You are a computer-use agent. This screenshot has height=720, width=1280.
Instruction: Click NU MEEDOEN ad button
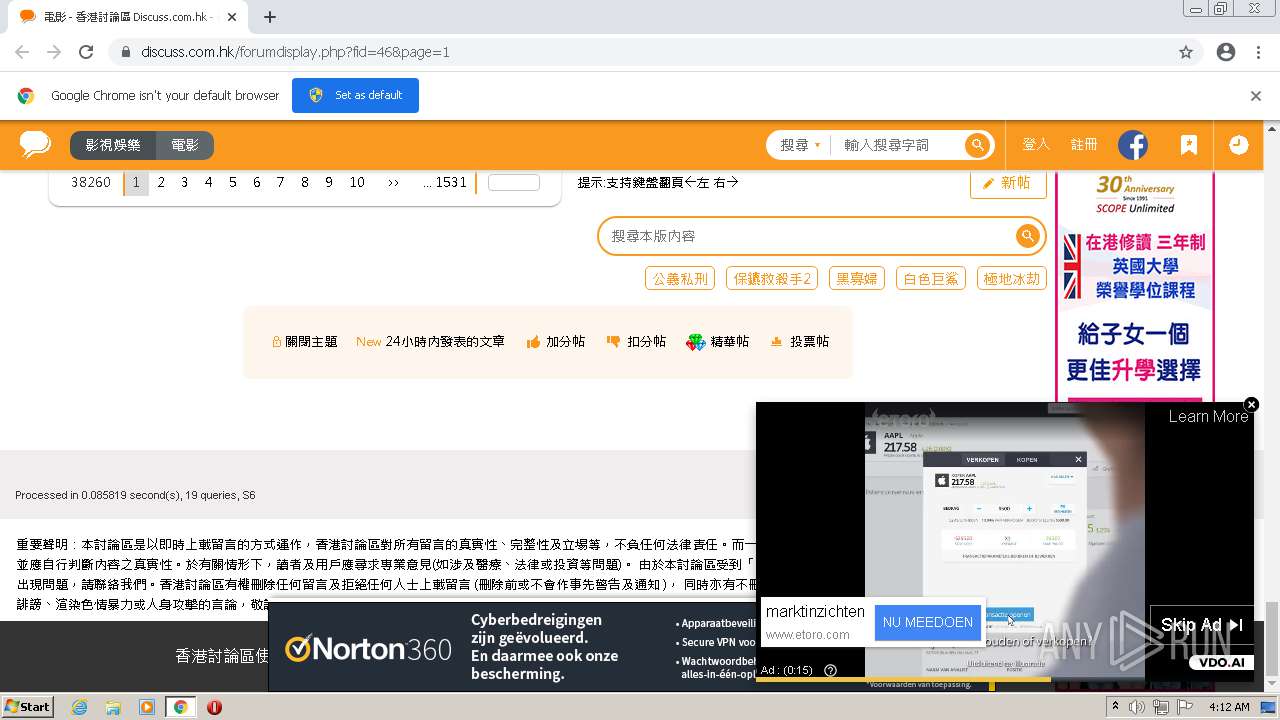927,622
